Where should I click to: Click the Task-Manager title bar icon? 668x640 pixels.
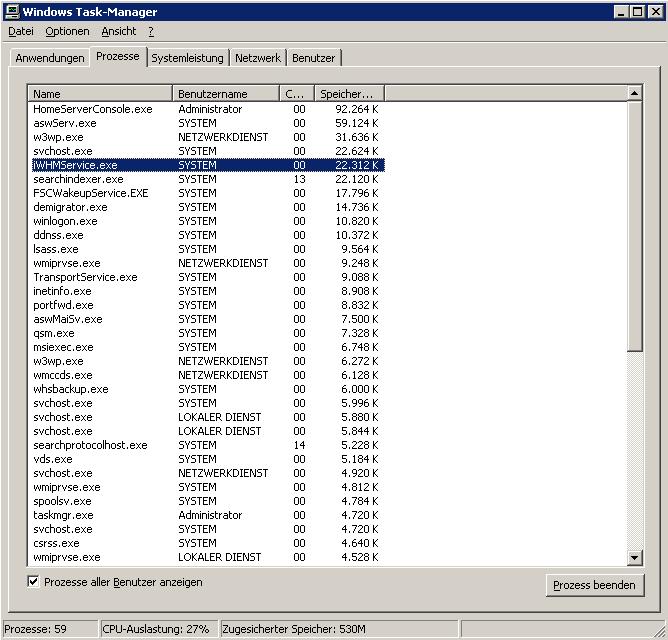(12, 12)
